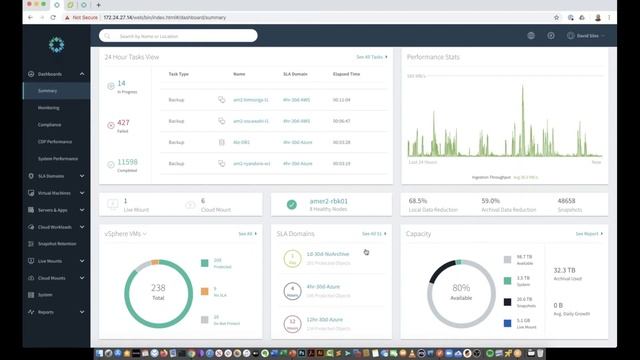The image size is (640, 360).
Task: Open the user account dropdown in top bar
Action: point(586,36)
